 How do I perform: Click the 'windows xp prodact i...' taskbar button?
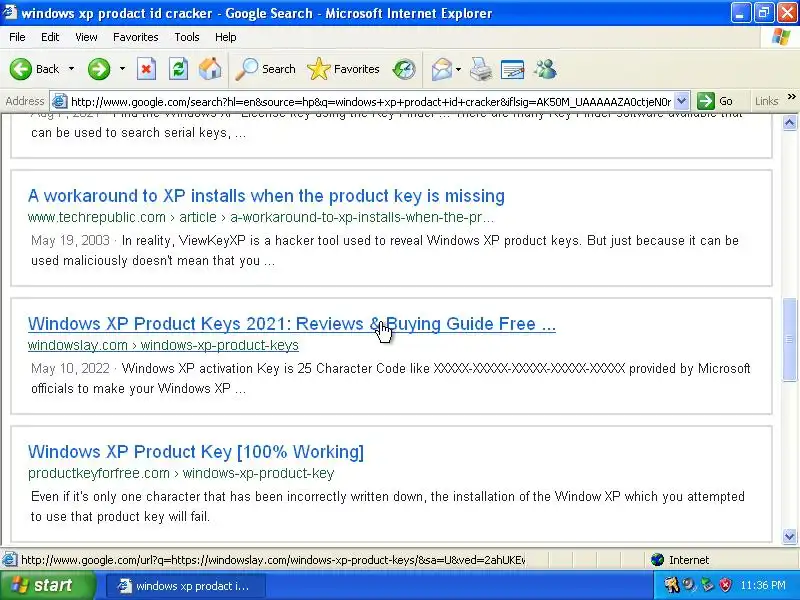point(186,586)
